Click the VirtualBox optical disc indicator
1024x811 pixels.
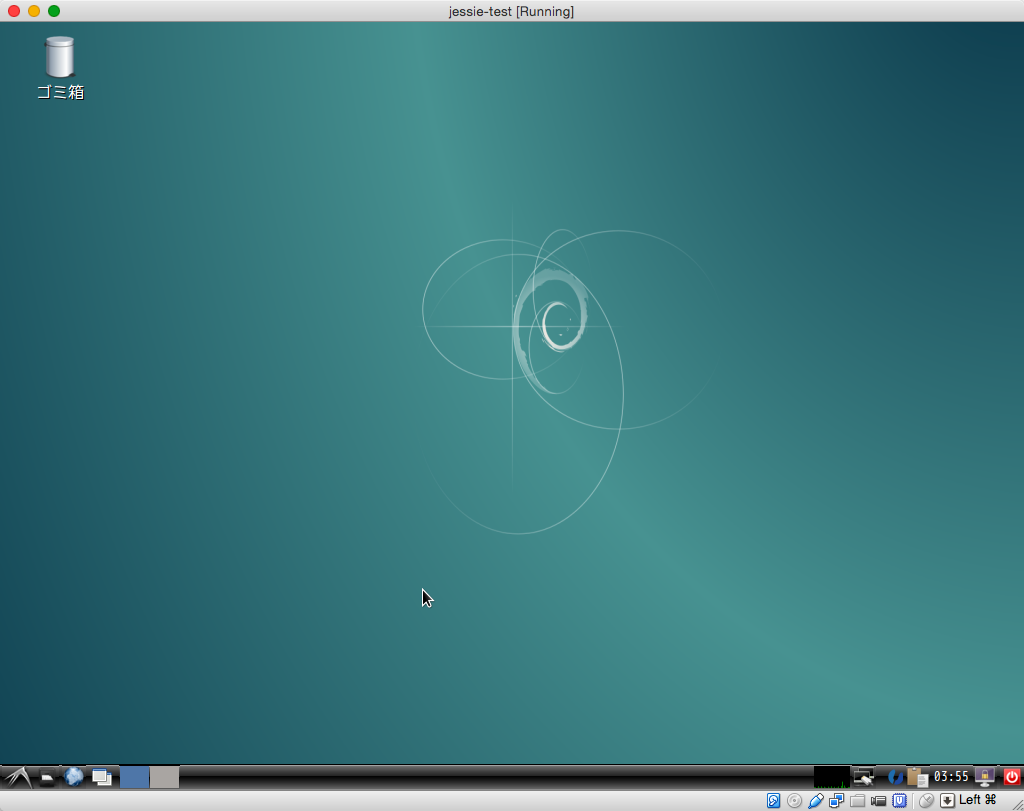tap(794, 801)
